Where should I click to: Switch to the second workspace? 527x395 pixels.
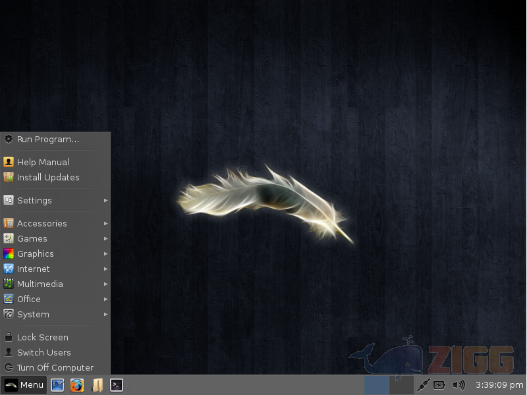tap(401, 385)
